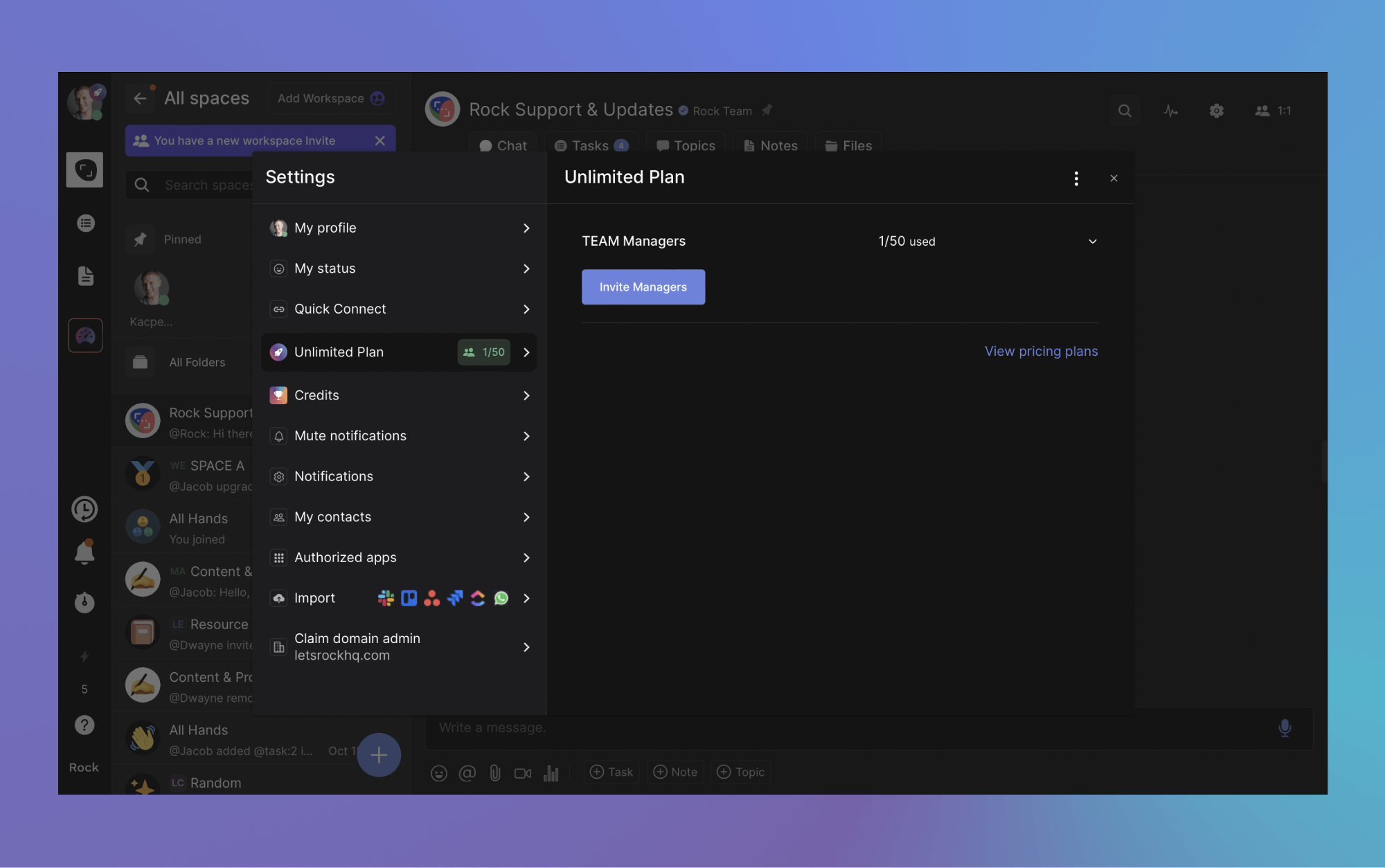Click the microphone voice message icon
The image size is (1385, 868).
coord(1285,727)
